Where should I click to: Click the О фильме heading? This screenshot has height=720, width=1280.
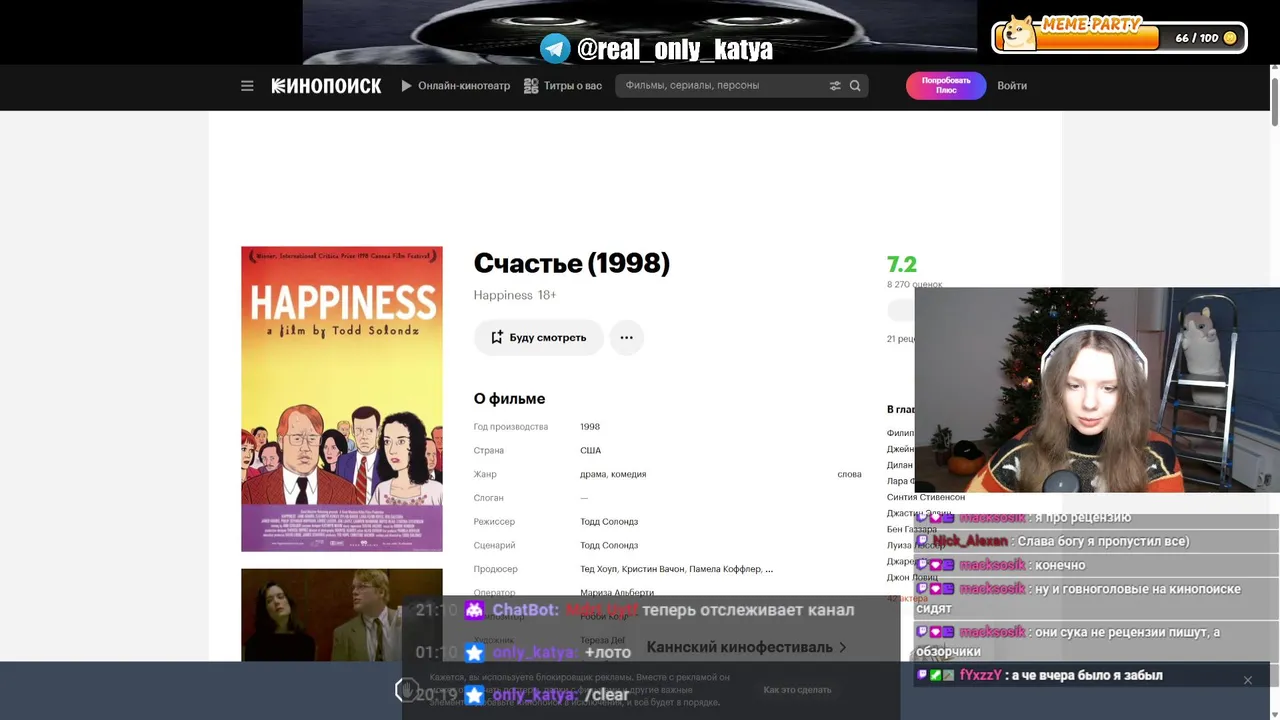click(509, 398)
